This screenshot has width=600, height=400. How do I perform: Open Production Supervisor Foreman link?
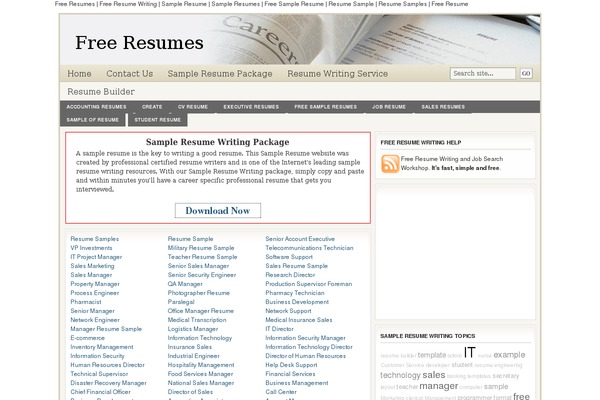pyautogui.click(x=309, y=284)
